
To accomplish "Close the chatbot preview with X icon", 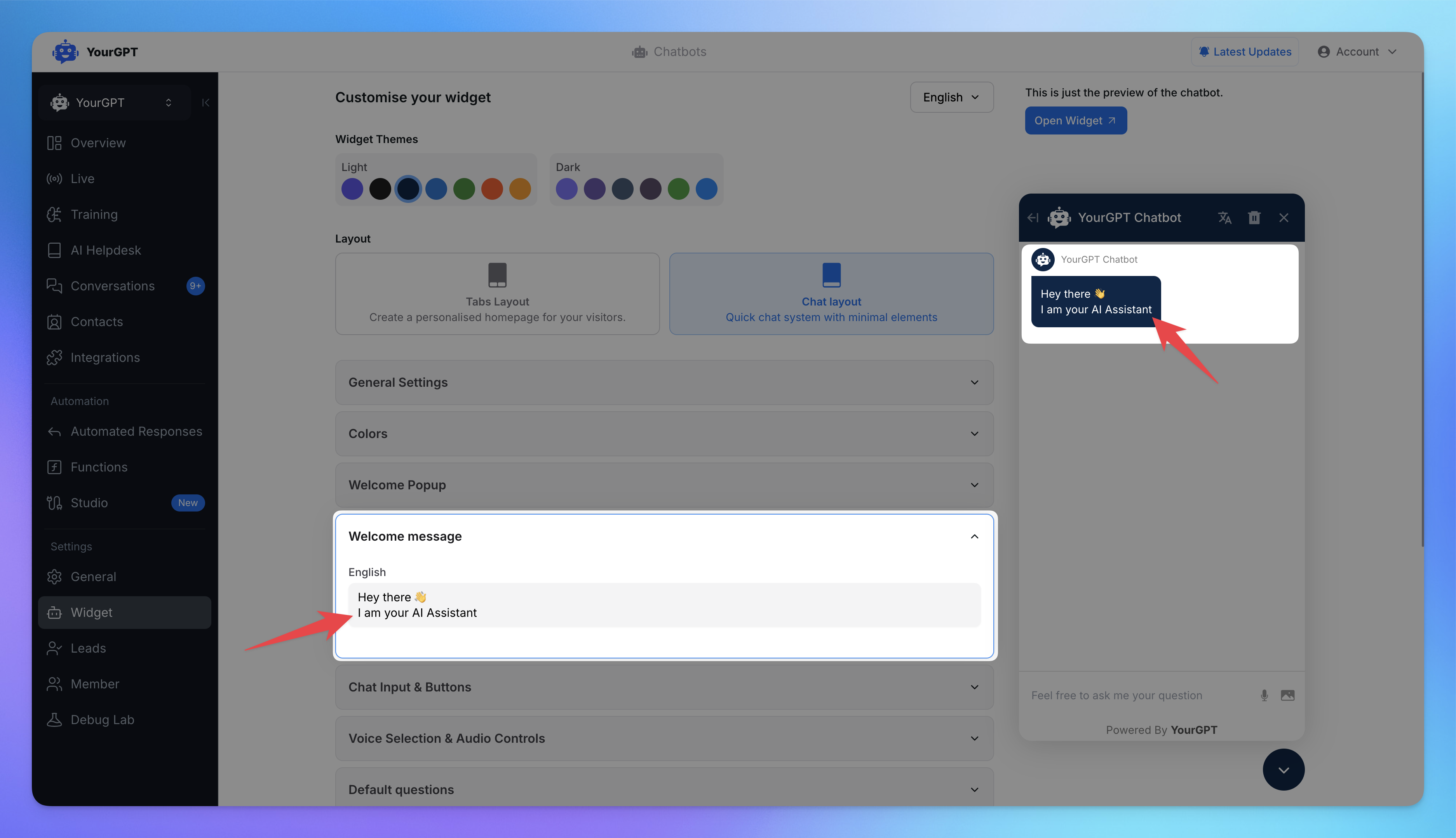I will click(1284, 218).
